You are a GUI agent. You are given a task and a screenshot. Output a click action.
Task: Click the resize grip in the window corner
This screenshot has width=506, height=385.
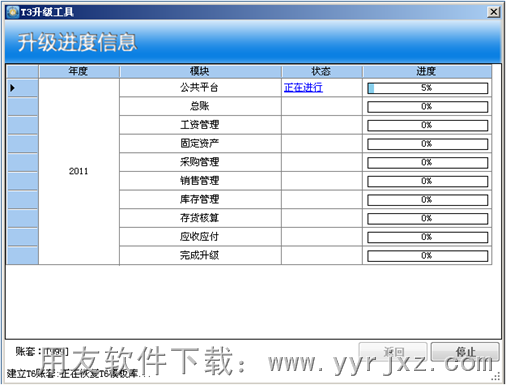(x=496, y=377)
